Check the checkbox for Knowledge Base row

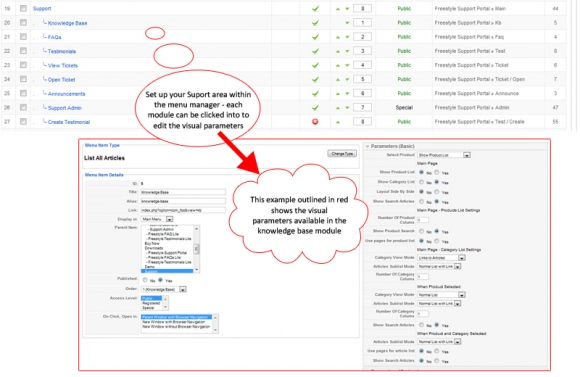23,23
